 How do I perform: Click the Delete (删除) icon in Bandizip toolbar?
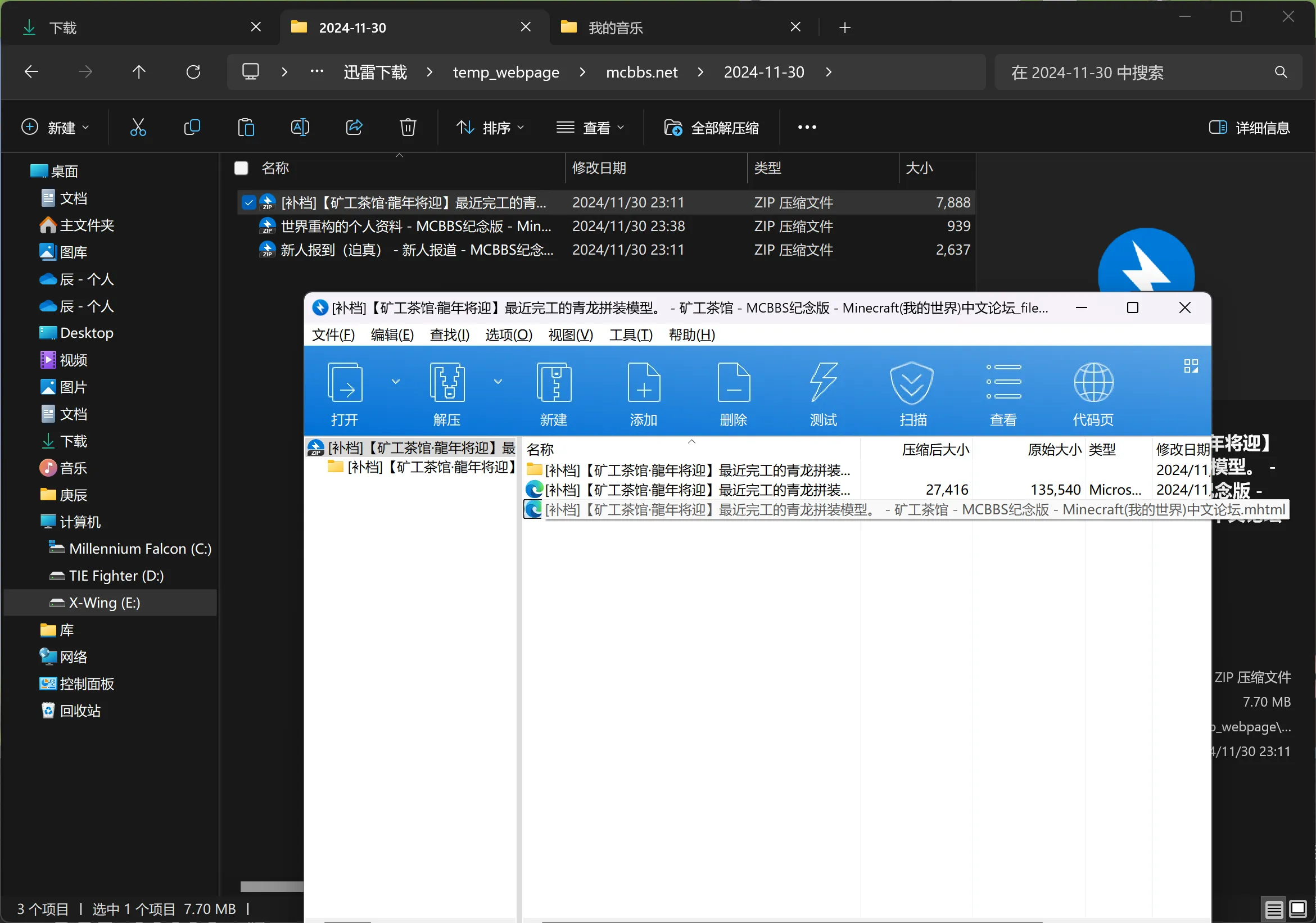[x=733, y=382]
